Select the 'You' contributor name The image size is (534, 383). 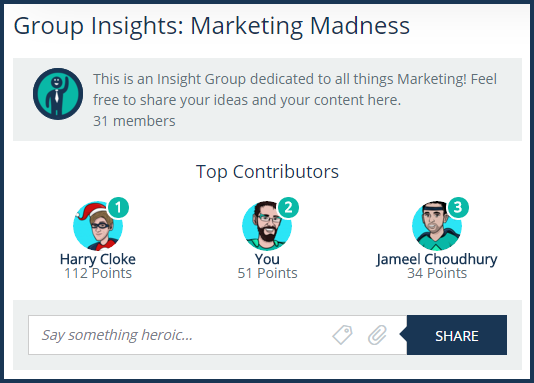click(267, 259)
